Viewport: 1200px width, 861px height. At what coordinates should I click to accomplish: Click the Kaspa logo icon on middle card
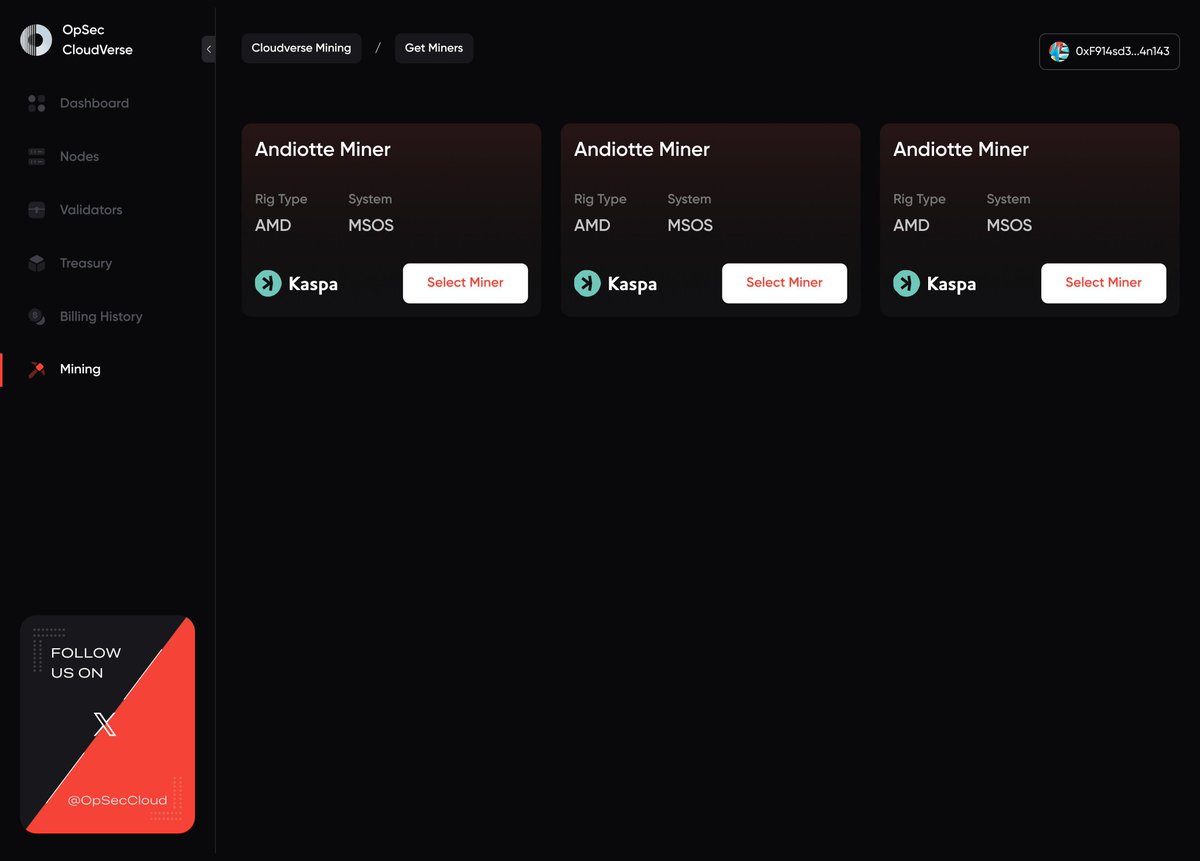(587, 283)
